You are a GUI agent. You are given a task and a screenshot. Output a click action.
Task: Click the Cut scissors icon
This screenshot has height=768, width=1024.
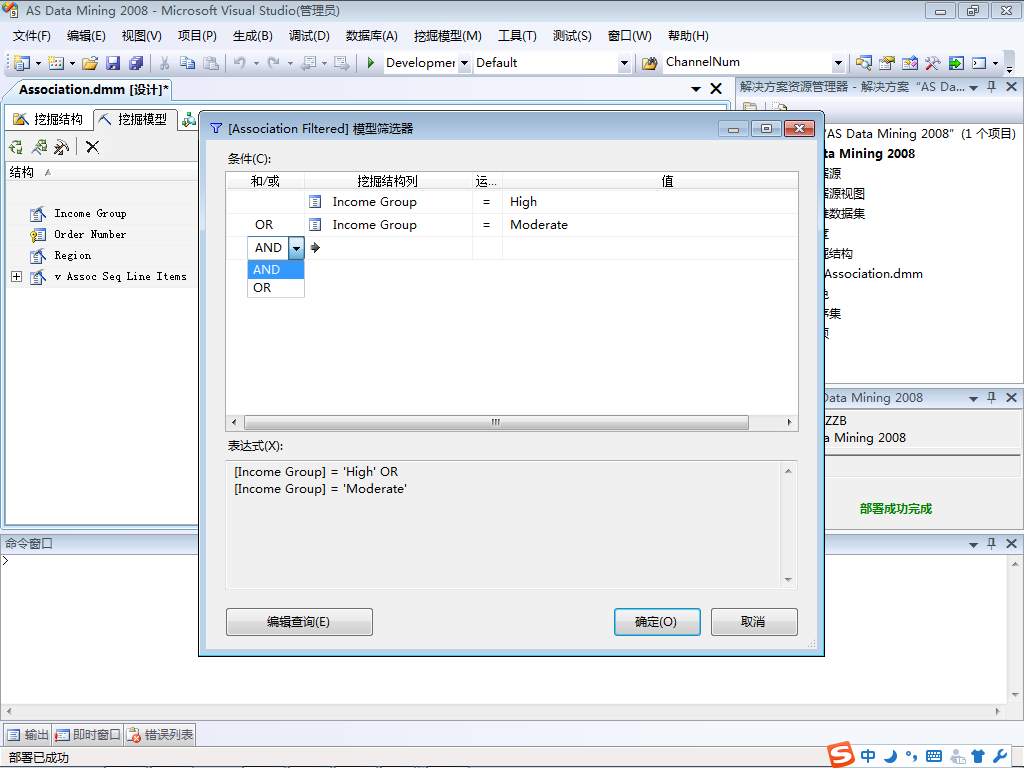click(165, 63)
